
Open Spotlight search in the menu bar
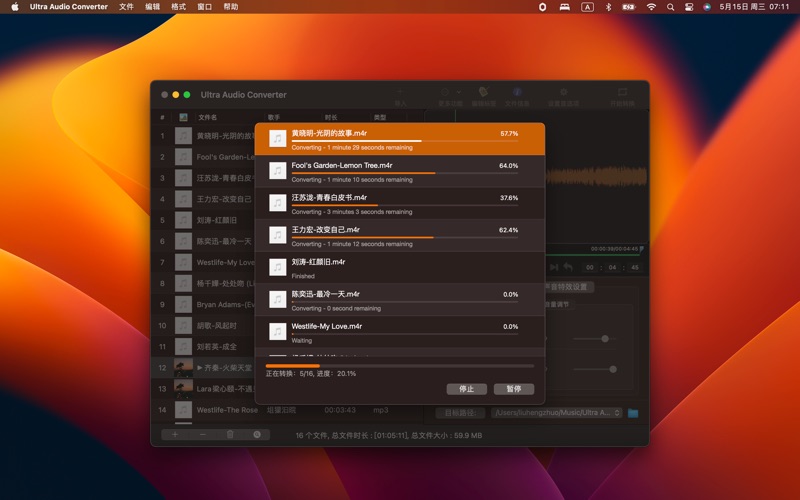click(x=670, y=7)
